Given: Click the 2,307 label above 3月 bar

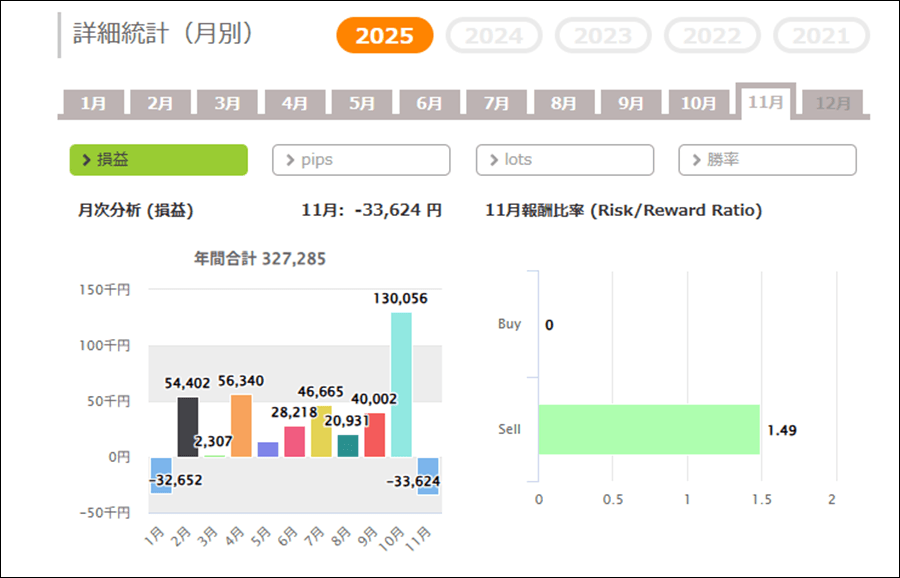Looking at the screenshot, I should pos(214,441).
